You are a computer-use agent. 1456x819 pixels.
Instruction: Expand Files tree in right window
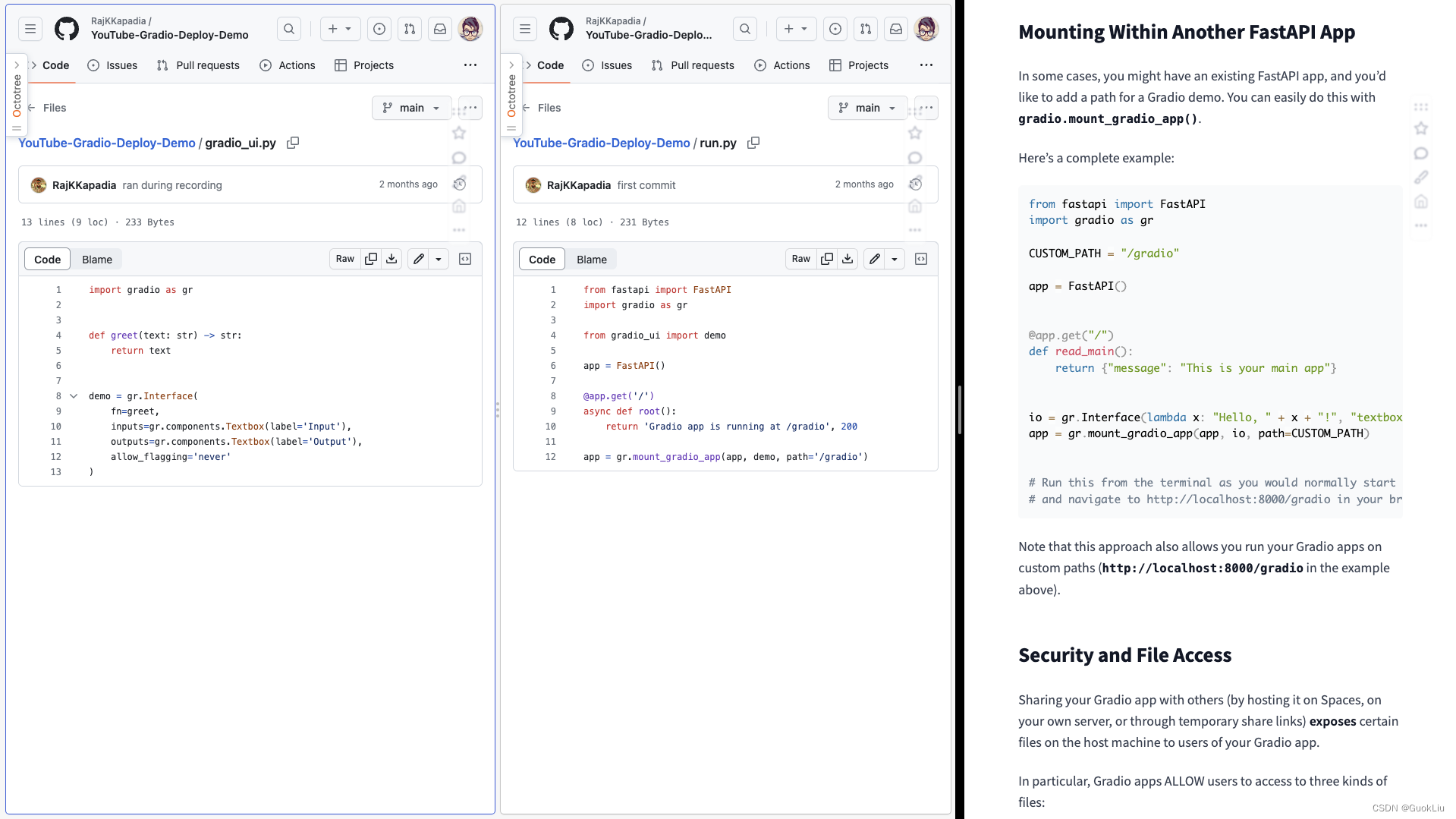541,108
